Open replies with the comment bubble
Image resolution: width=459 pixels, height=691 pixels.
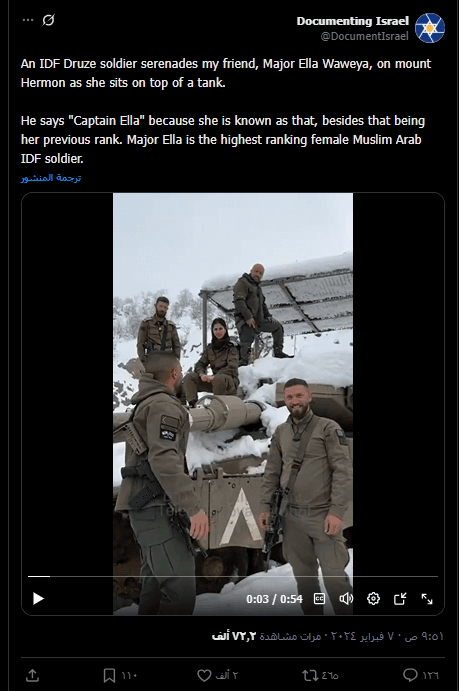[410, 675]
